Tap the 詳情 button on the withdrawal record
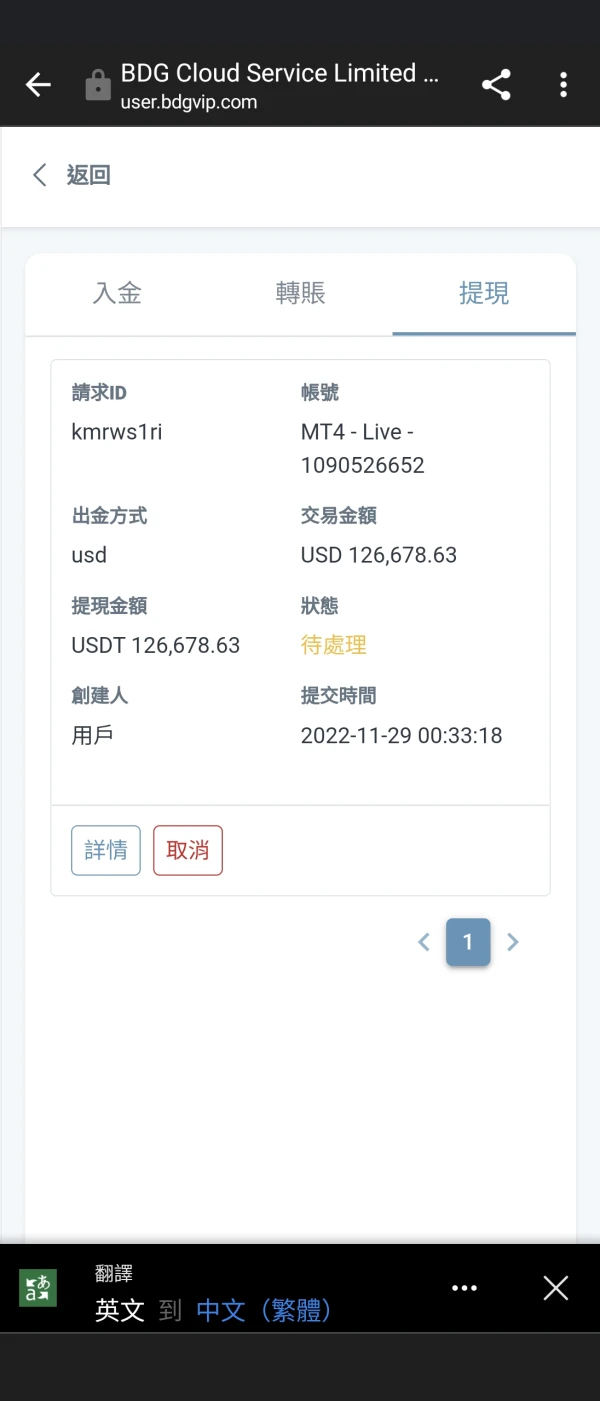The height and width of the screenshot is (1401, 600). [x=105, y=850]
